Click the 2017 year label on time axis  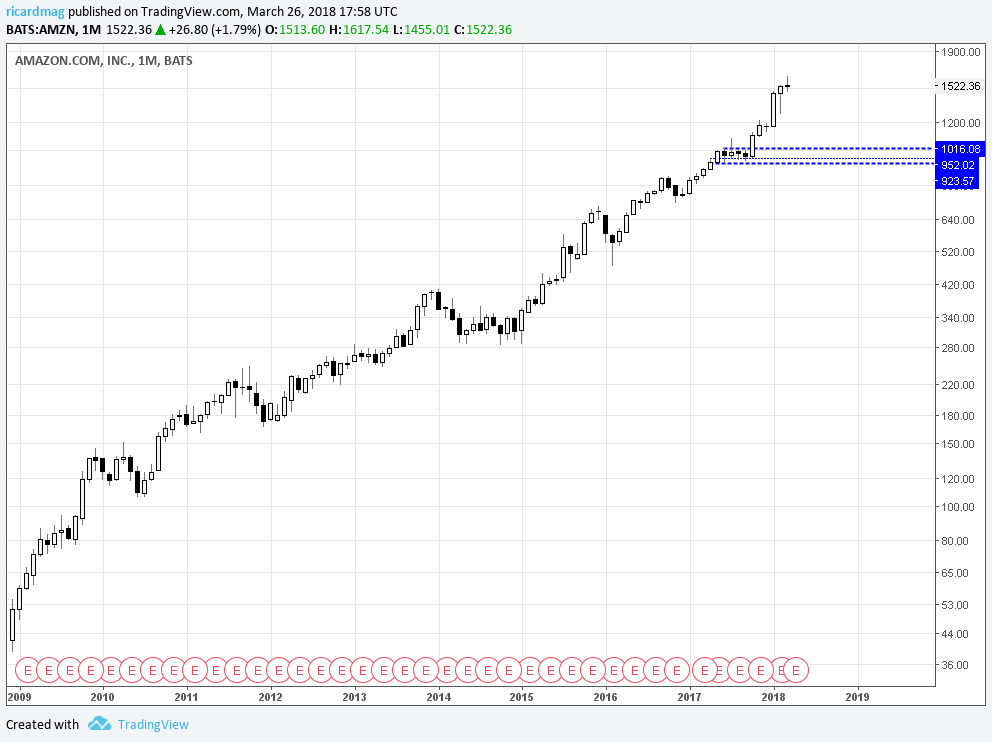[x=690, y=697]
